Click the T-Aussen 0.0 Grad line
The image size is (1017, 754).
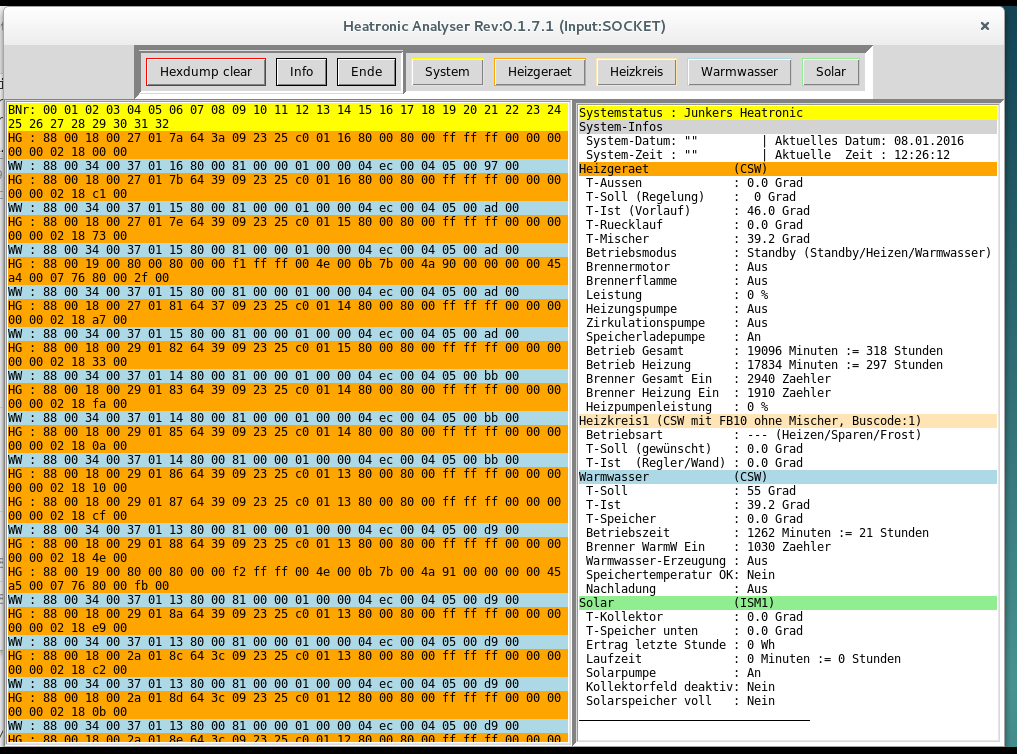(x=694, y=183)
